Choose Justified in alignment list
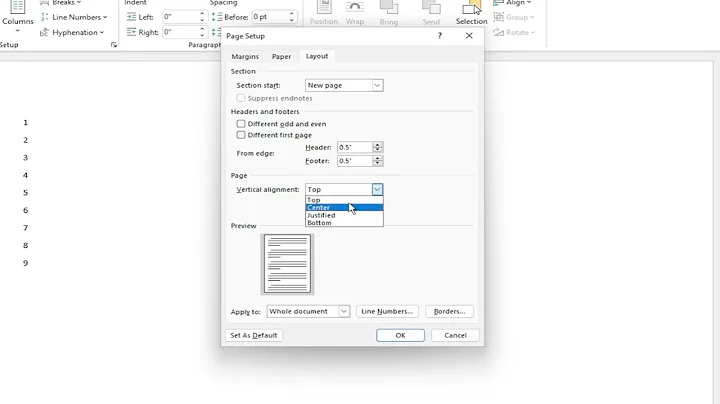 point(344,215)
